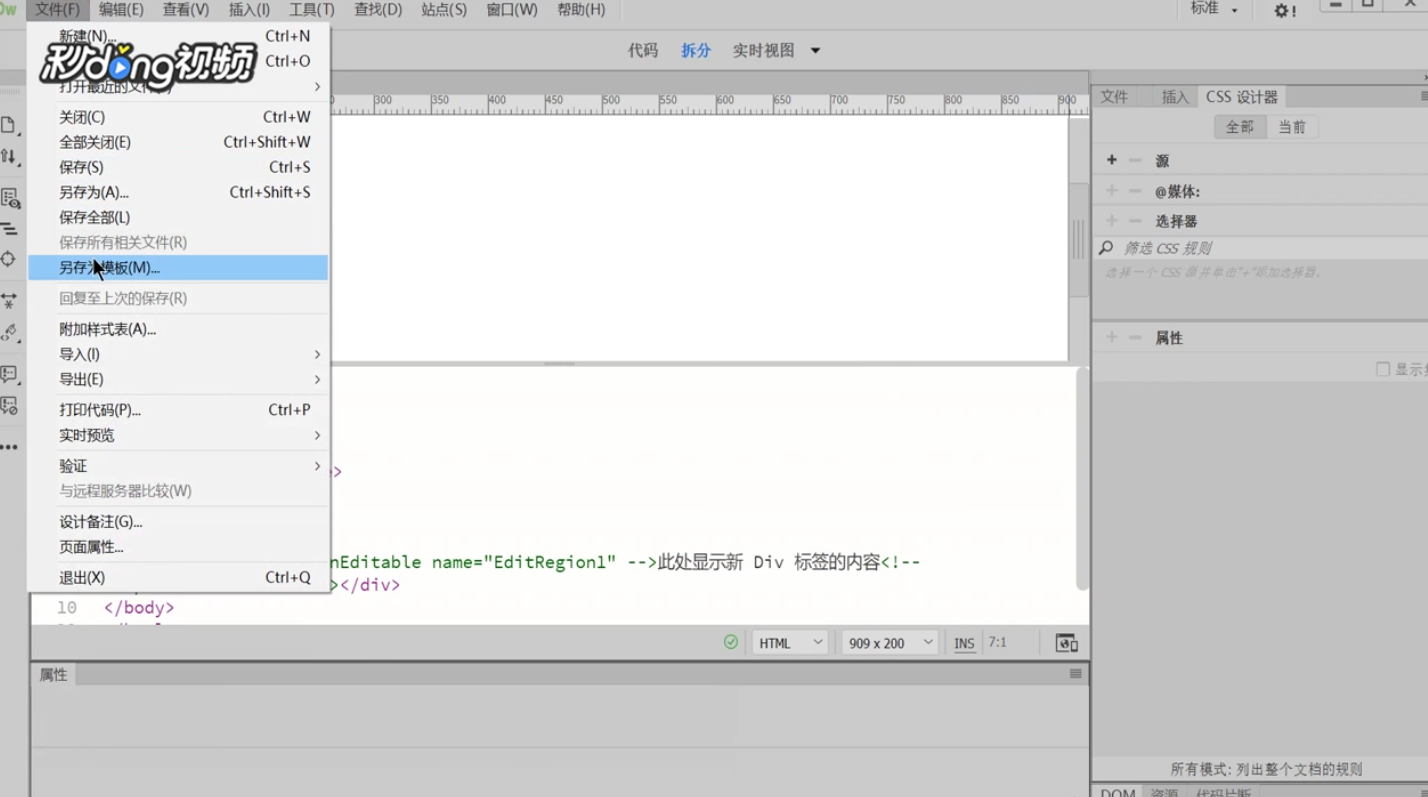Click the green validation check icon in status bar
1428x797 pixels.
pos(730,641)
